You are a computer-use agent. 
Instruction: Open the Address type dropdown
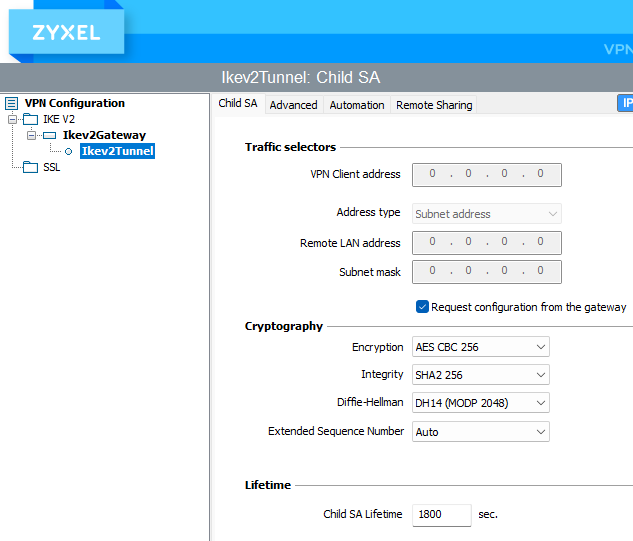[x=487, y=214]
